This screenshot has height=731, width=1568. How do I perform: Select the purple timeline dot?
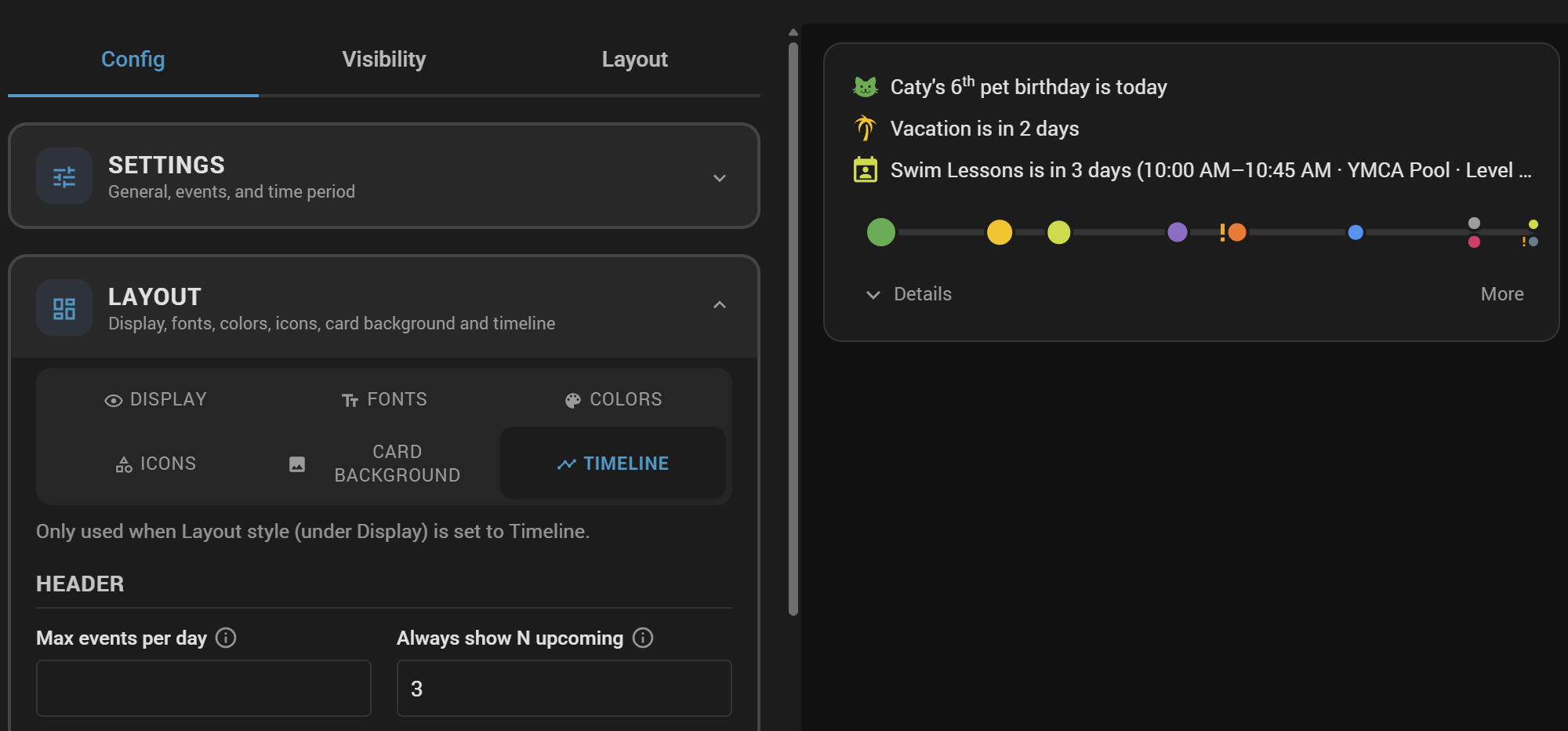[1177, 232]
